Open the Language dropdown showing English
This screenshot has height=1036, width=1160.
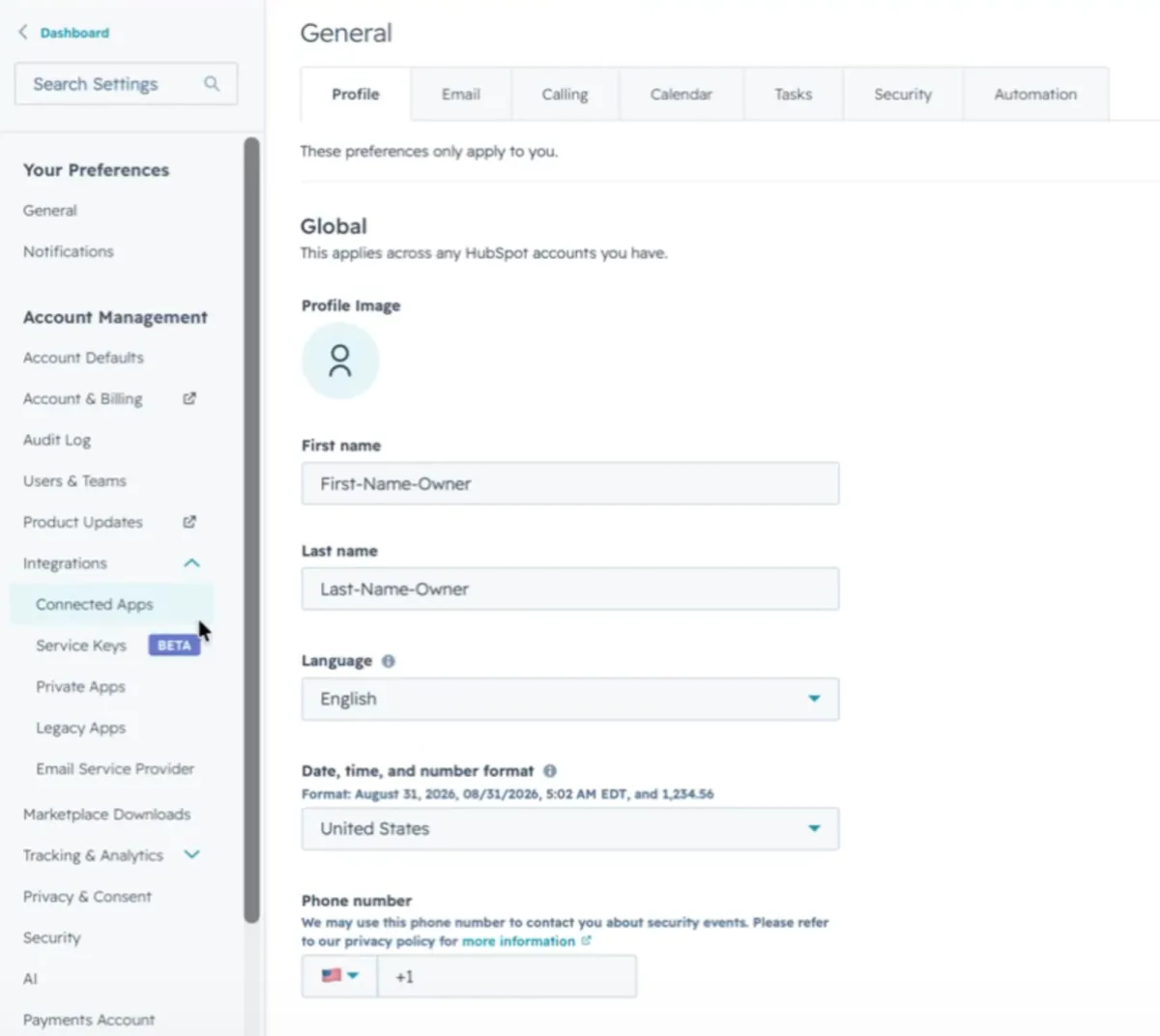coord(570,699)
